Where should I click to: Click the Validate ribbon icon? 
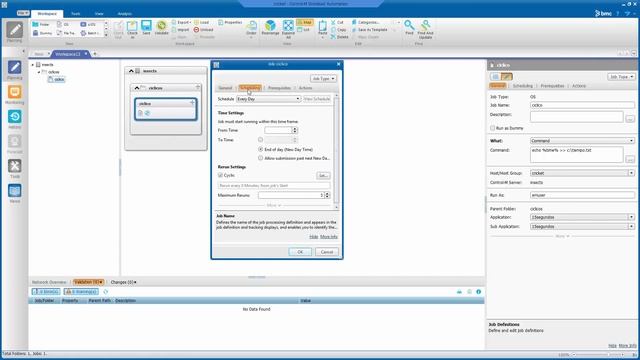click(162, 28)
